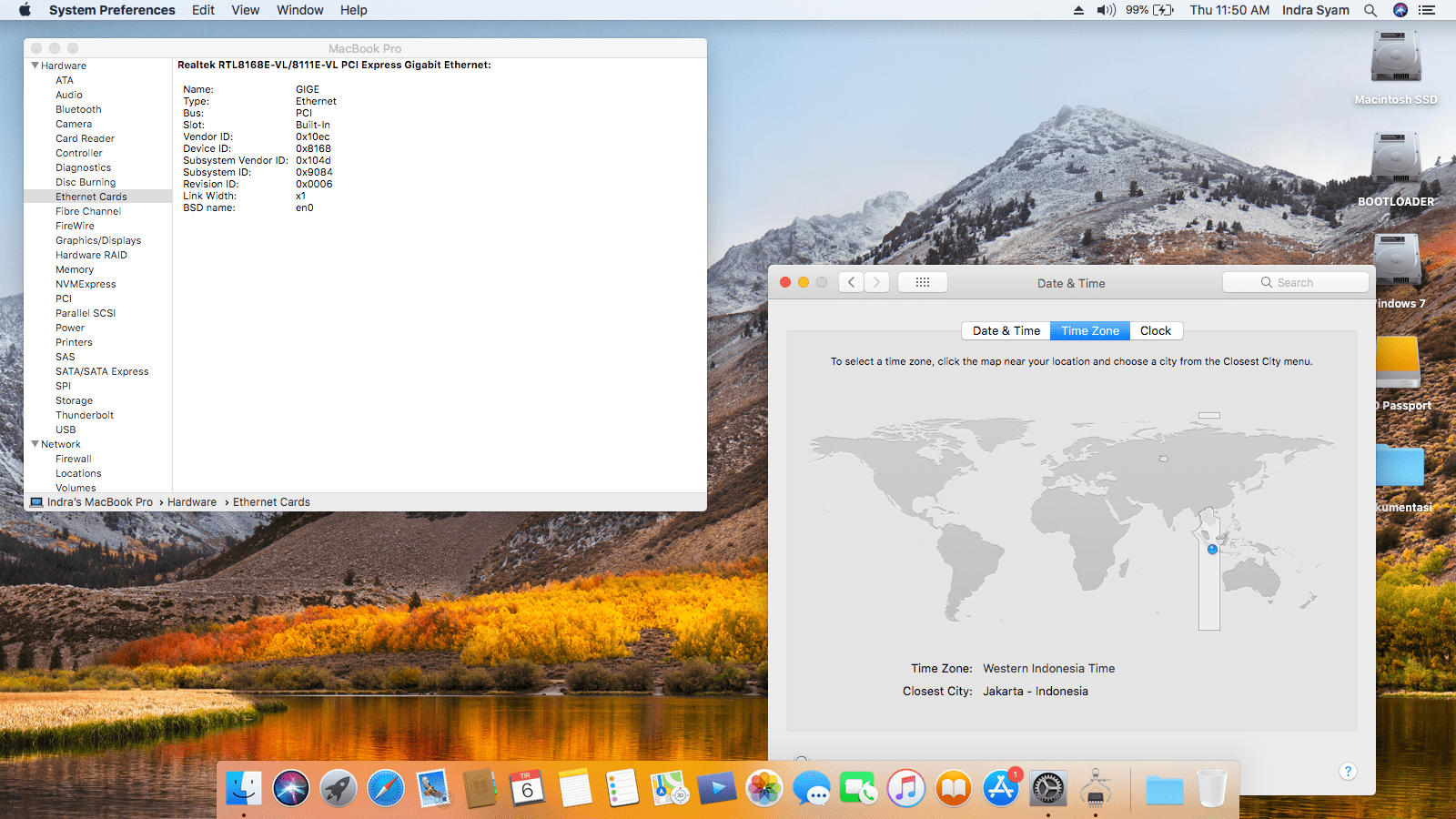Select Graphics/Displays in sidebar
This screenshot has width=1456, height=819.
[x=97, y=240]
